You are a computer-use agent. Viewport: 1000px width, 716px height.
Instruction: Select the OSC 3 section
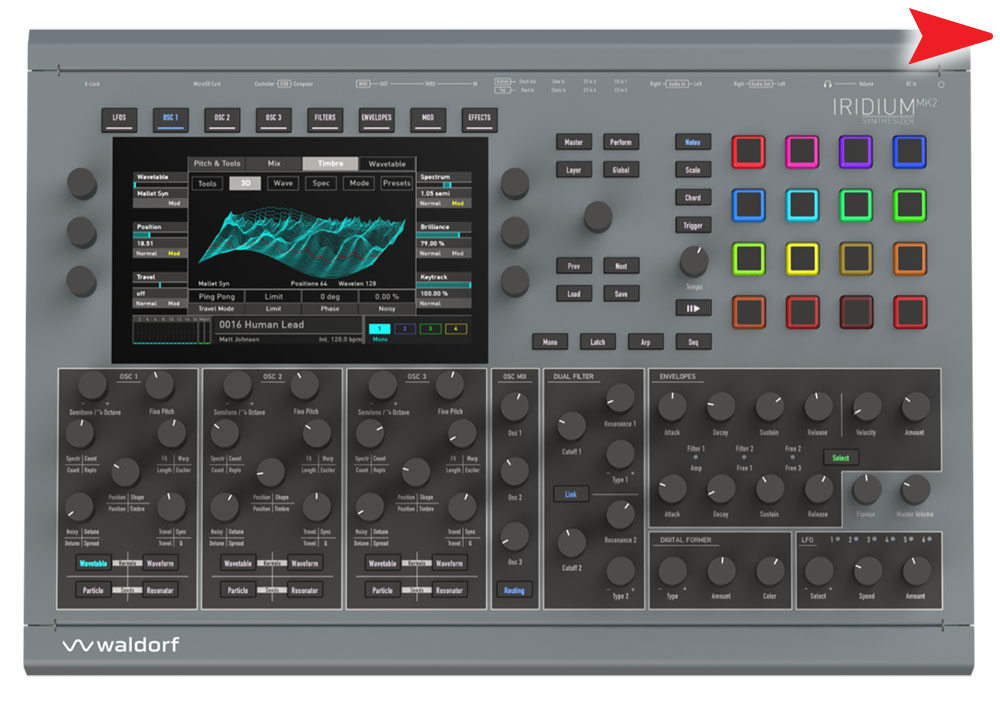click(271, 117)
